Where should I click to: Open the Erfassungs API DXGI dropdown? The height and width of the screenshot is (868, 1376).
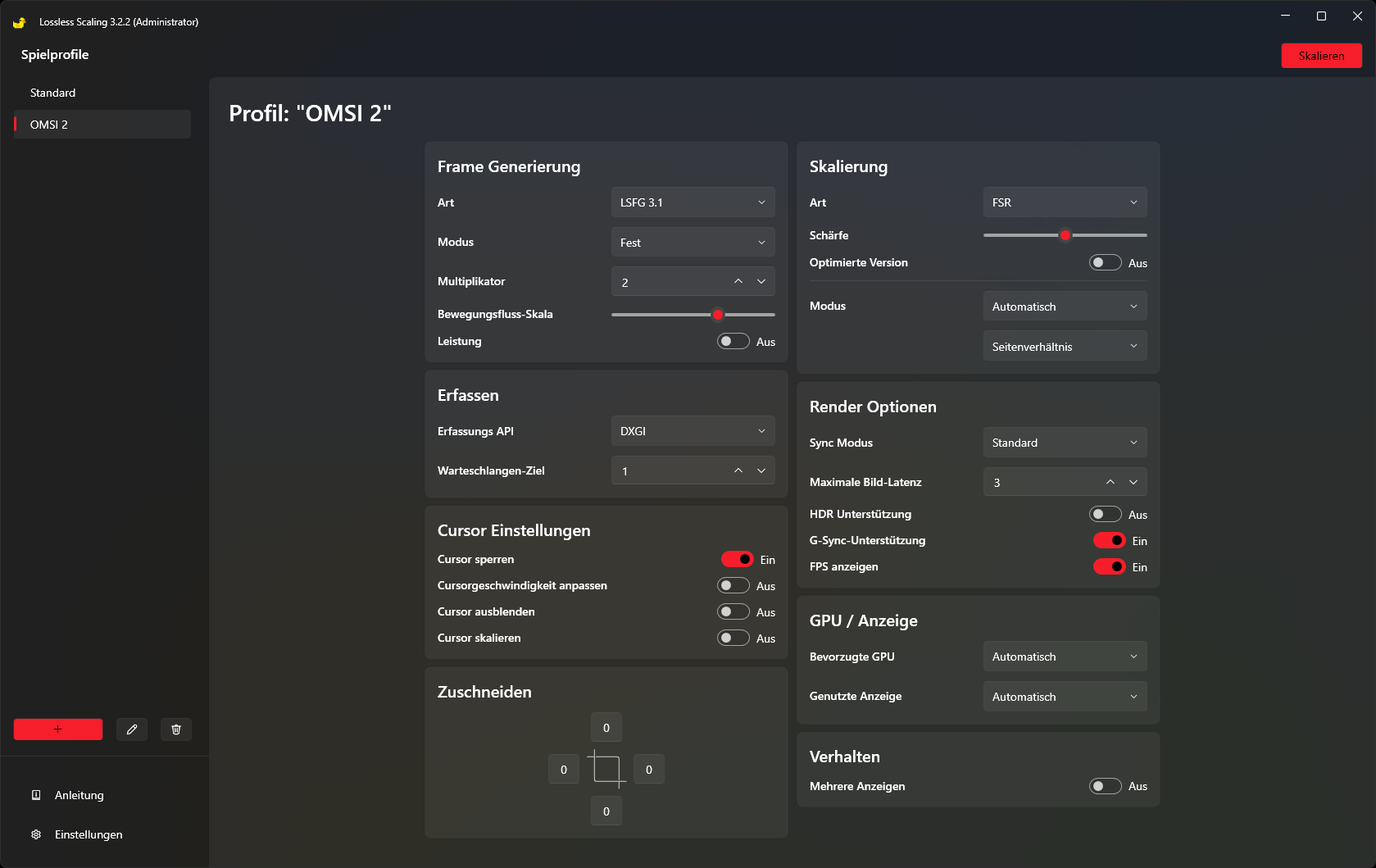click(693, 431)
